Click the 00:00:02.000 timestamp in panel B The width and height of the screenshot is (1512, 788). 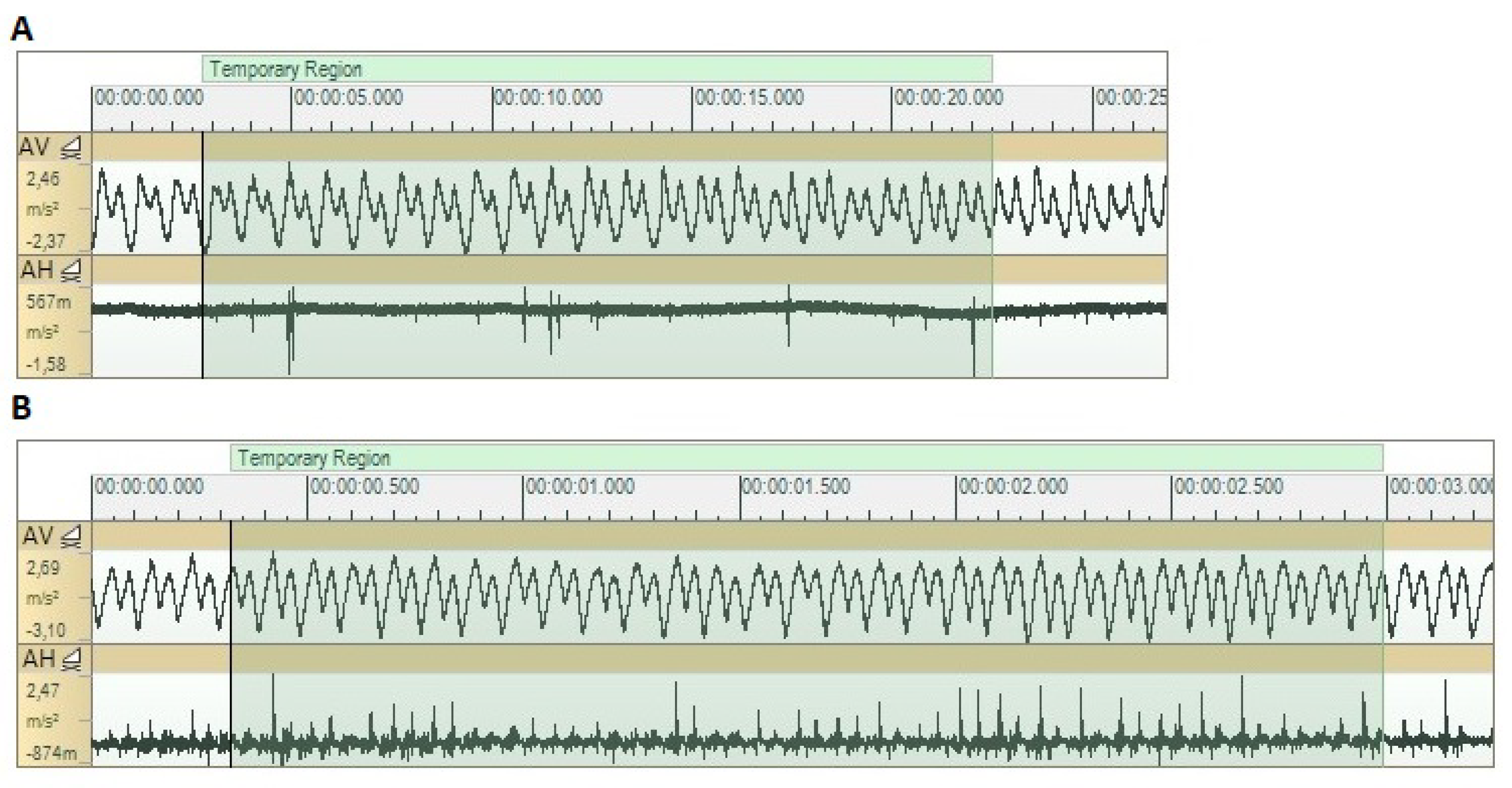1012,487
